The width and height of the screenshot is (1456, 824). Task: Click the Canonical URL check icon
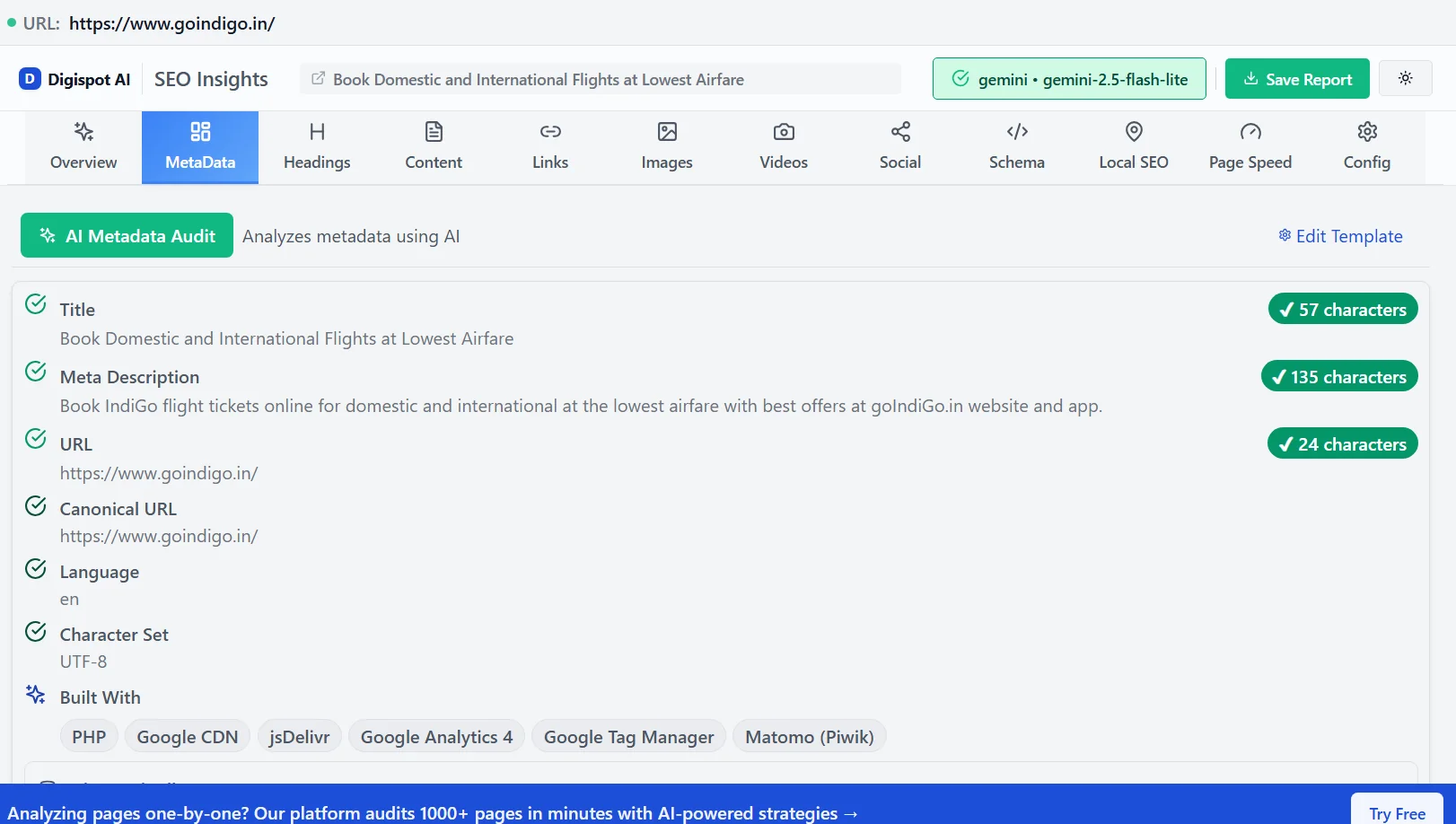click(x=36, y=506)
